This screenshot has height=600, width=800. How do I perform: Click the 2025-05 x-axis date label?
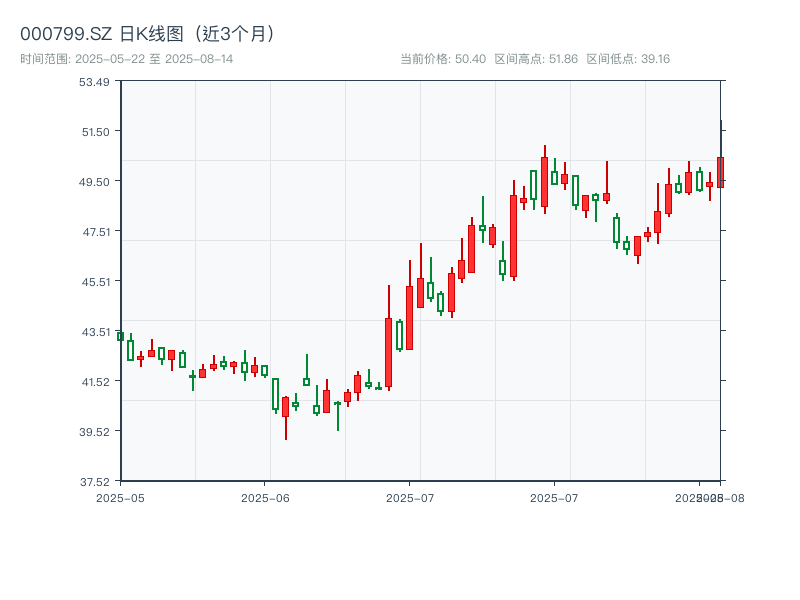pyautogui.click(x=120, y=497)
